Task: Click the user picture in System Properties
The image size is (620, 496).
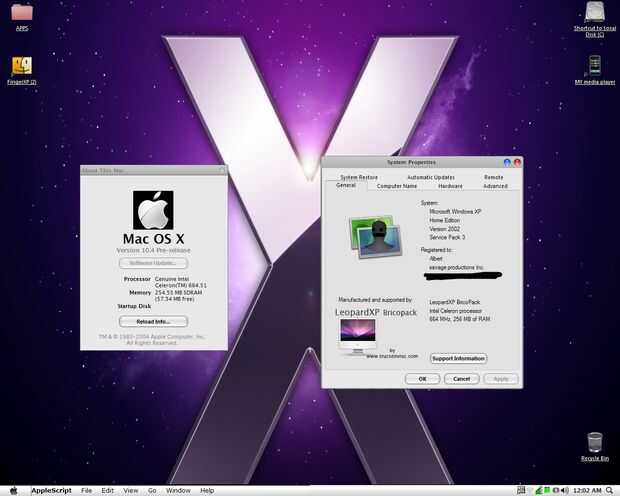Action: 376,237
